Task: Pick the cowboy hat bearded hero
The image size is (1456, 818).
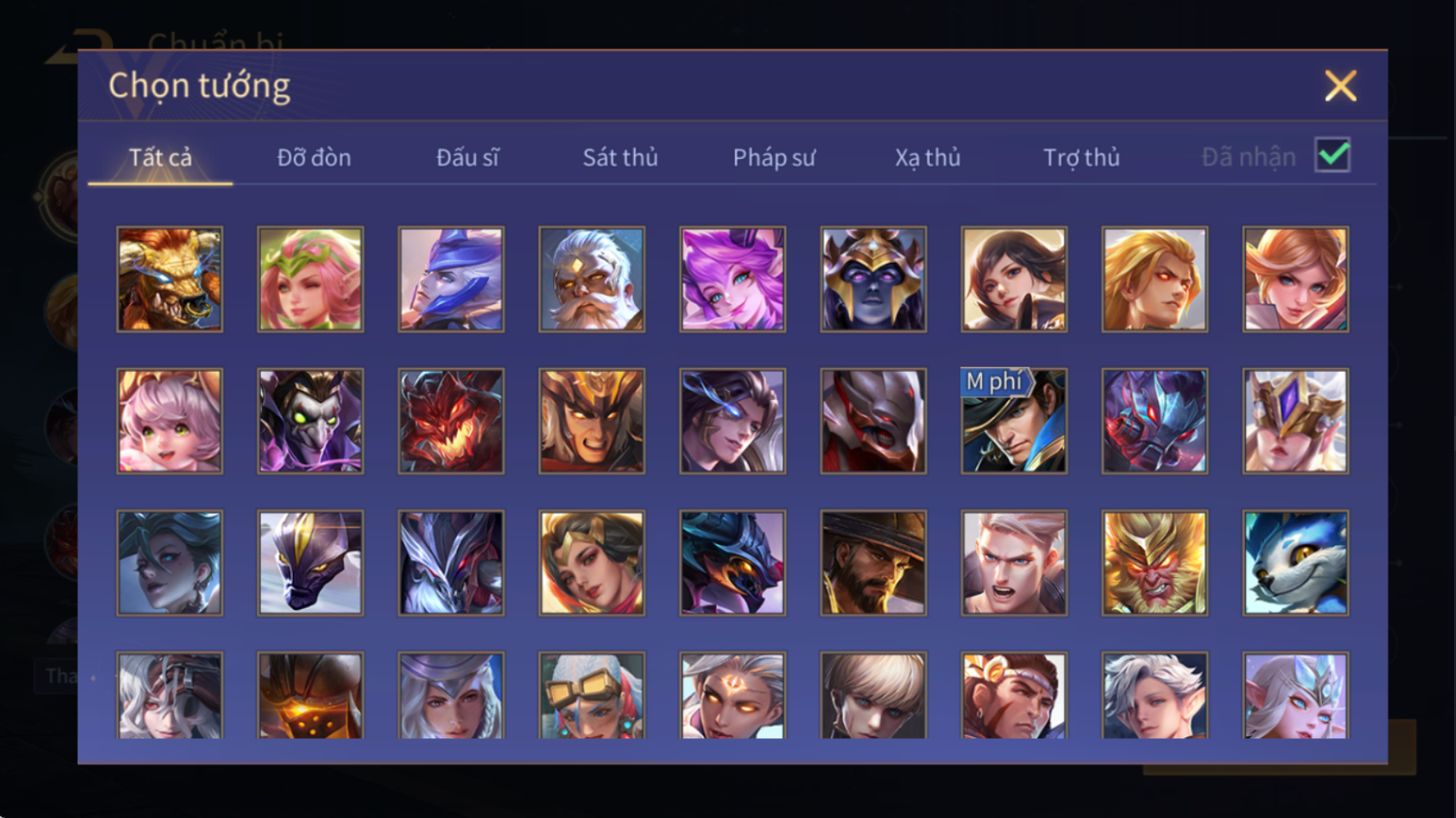Action: (873, 563)
